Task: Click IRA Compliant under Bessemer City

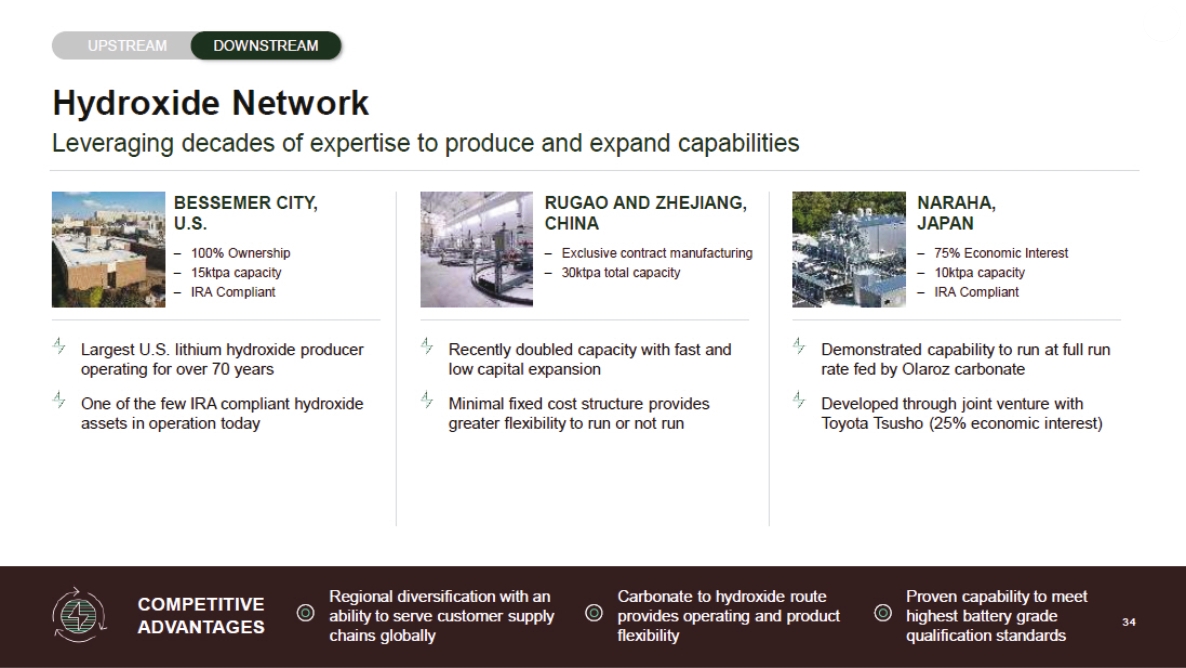Action: click(x=233, y=292)
